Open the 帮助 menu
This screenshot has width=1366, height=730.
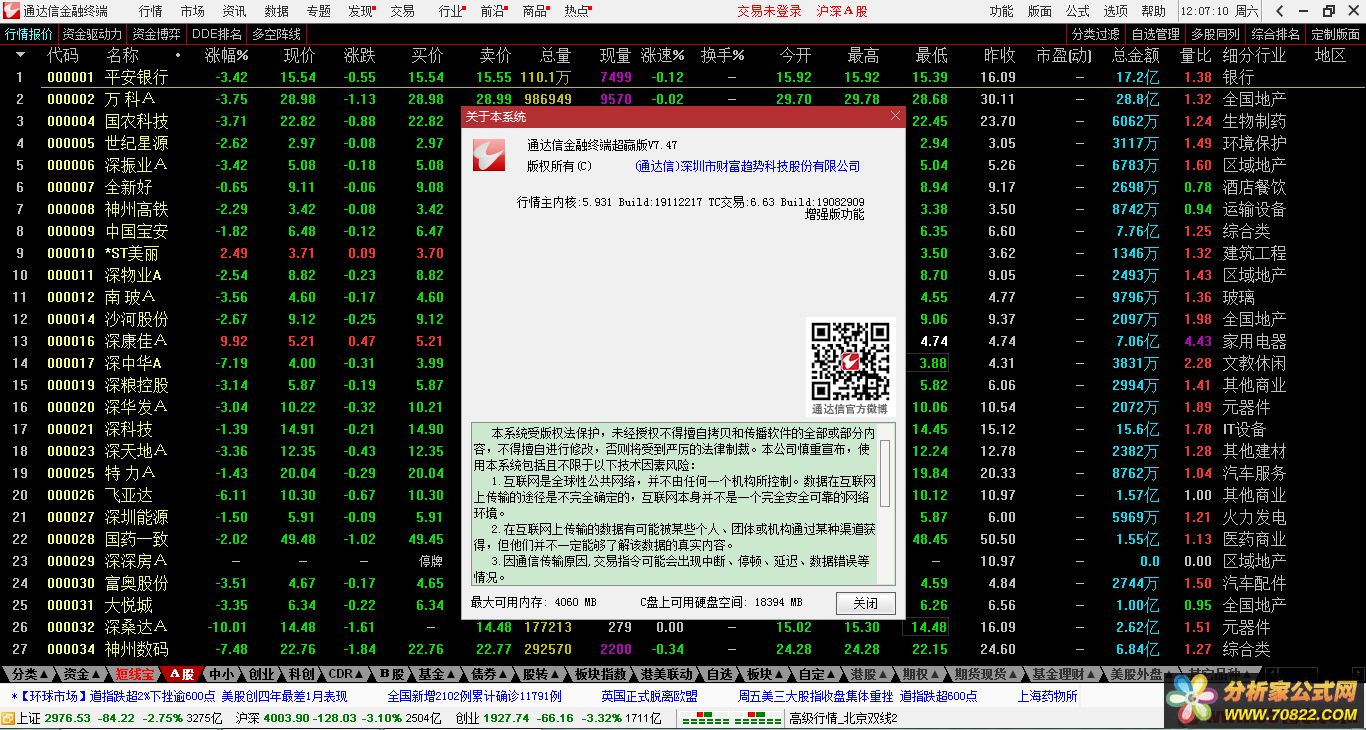pos(1153,11)
